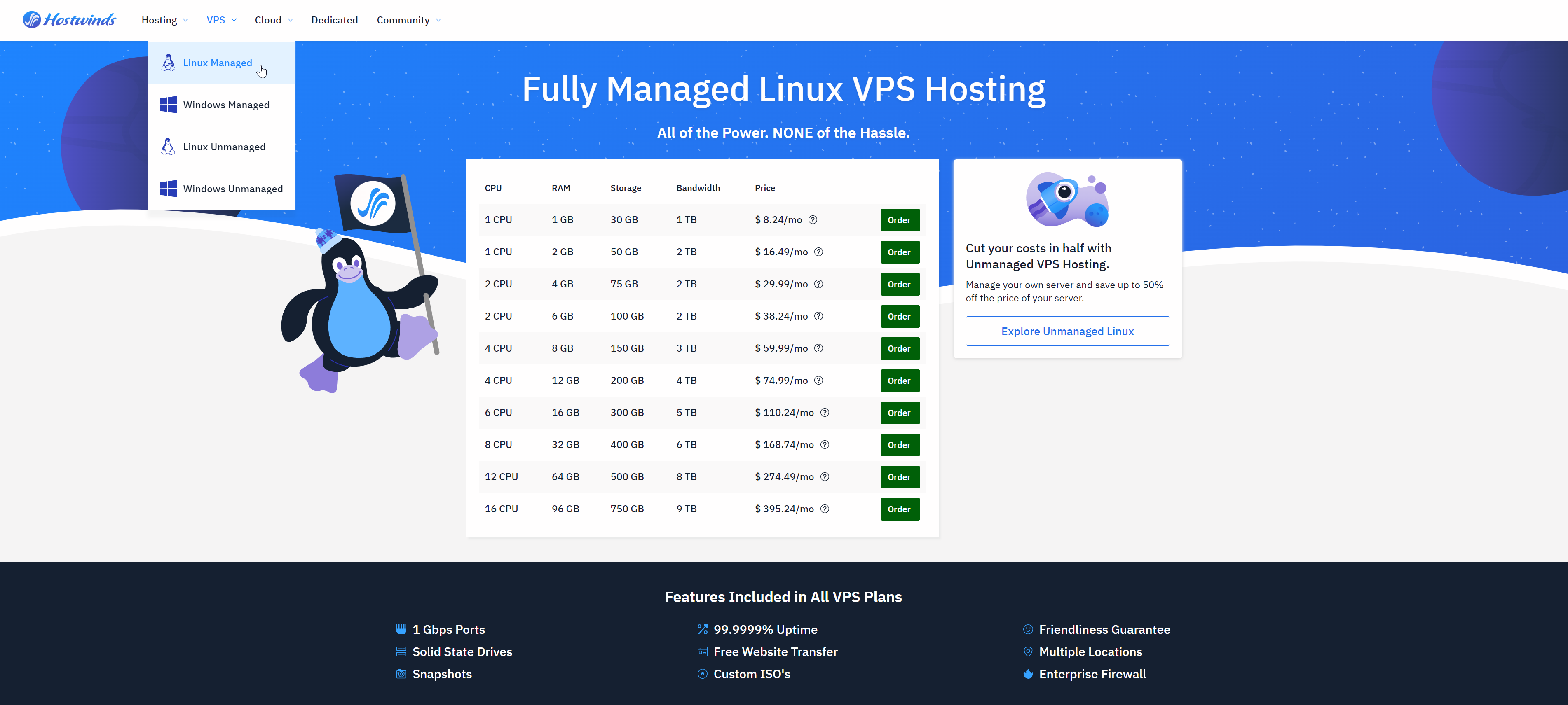Click the 9 TB bandwidth cell

(x=686, y=509)
